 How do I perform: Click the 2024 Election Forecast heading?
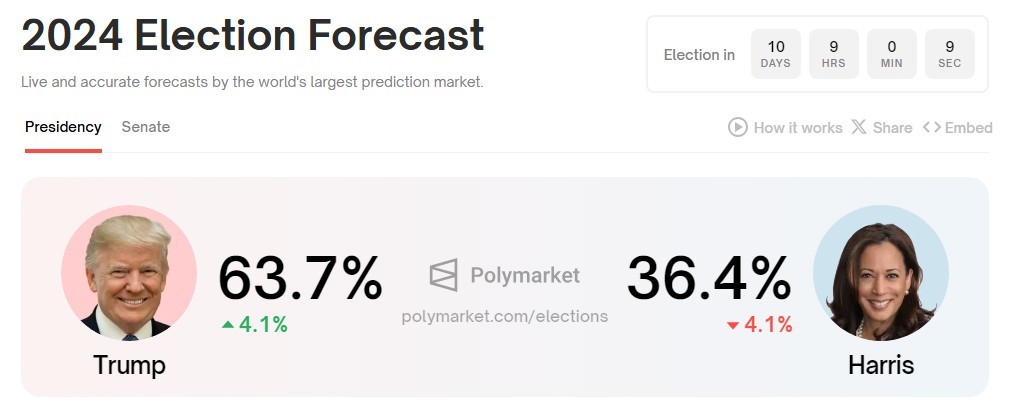point(253,36)
